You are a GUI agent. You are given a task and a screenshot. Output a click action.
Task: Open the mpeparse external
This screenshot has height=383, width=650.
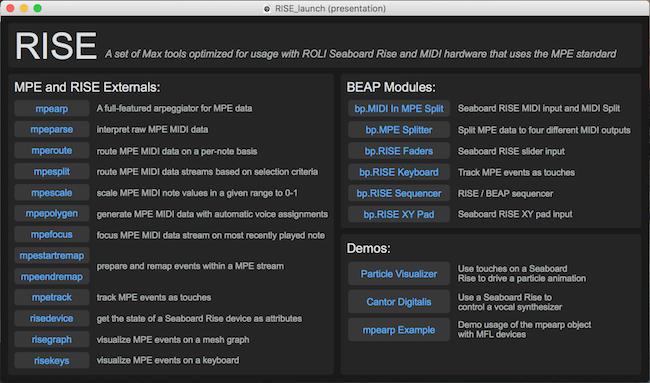coord(52,129)
